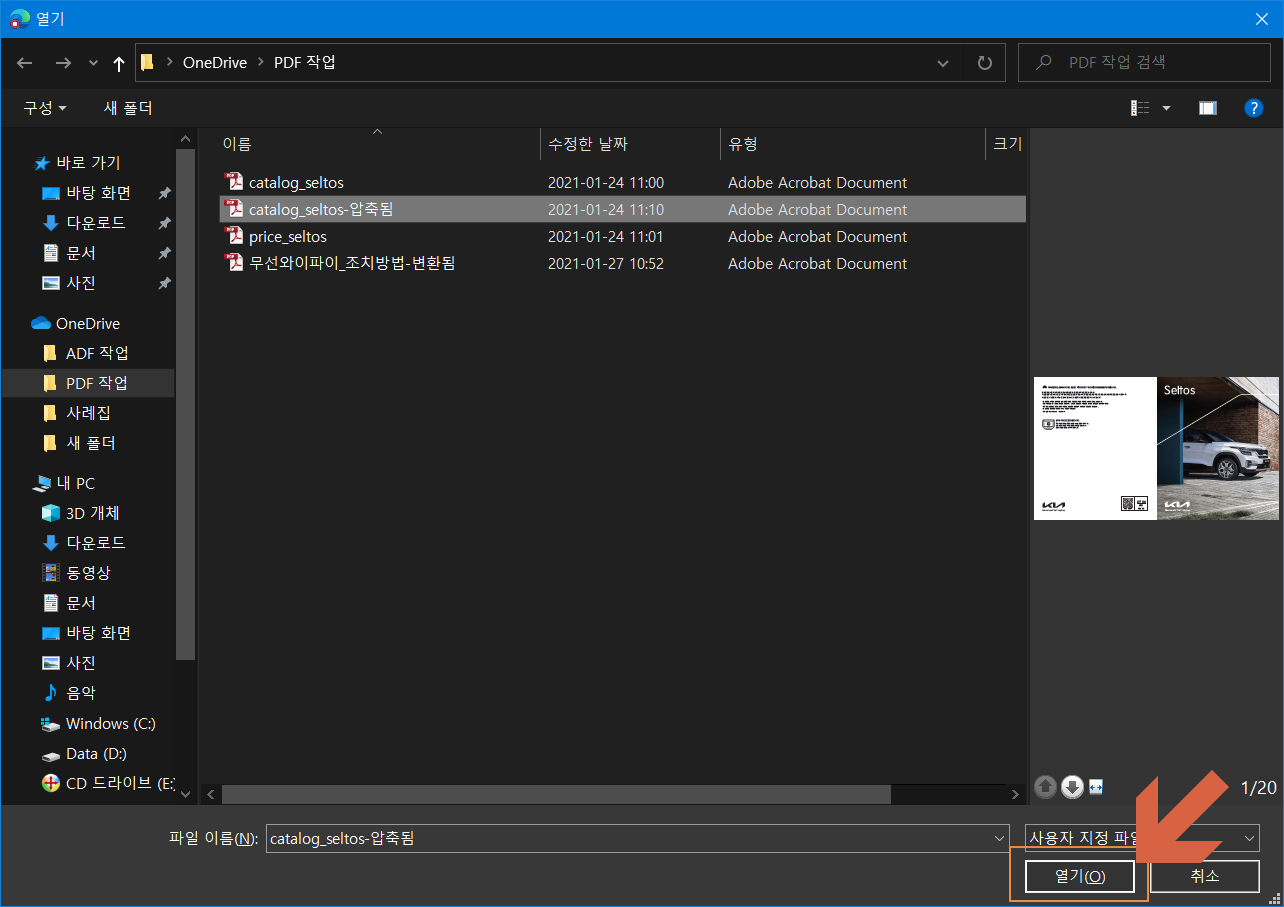Go to next preview page arrow

tap(1072, 787)
